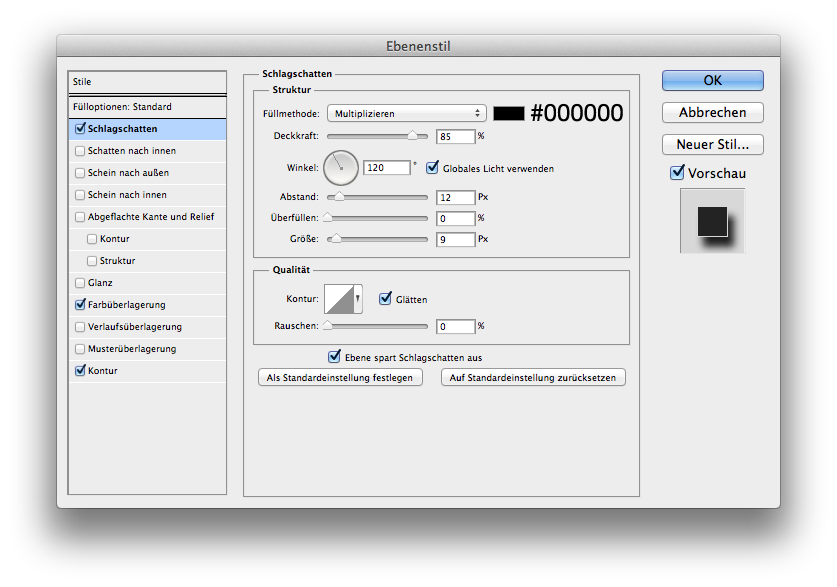Select Abgeflachte Kante und Relief entry
This screenshot has height=587, width=837.
[x=150, y=217]
